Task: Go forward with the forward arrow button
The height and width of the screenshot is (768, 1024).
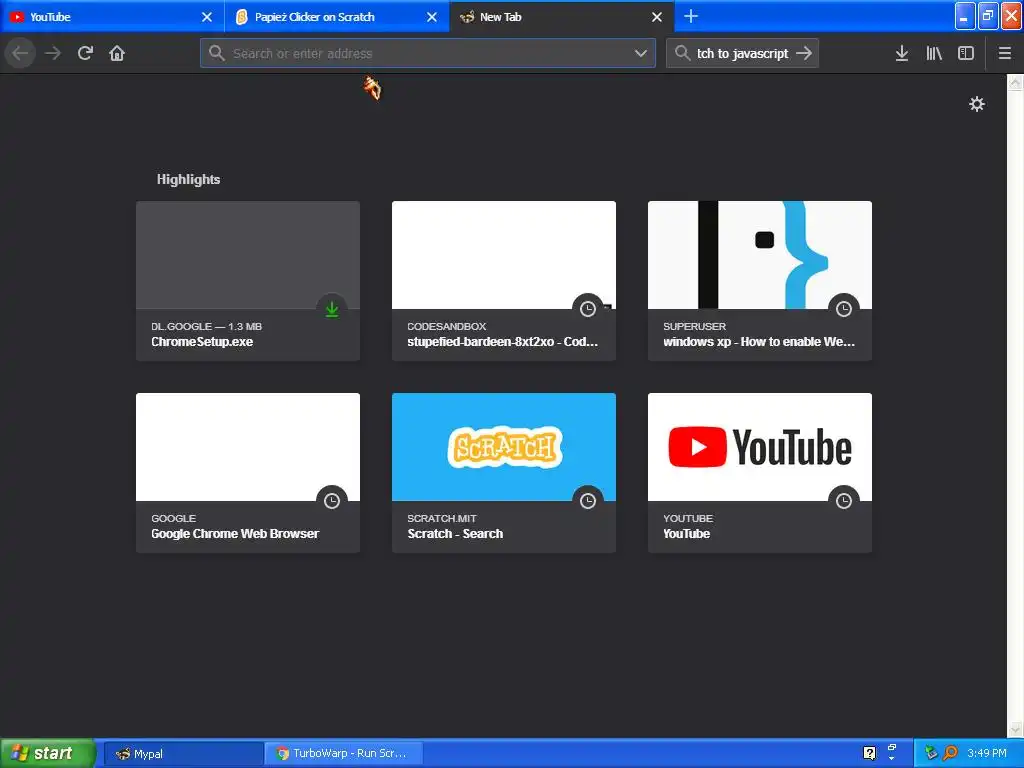Action: [x=53, y=53]
